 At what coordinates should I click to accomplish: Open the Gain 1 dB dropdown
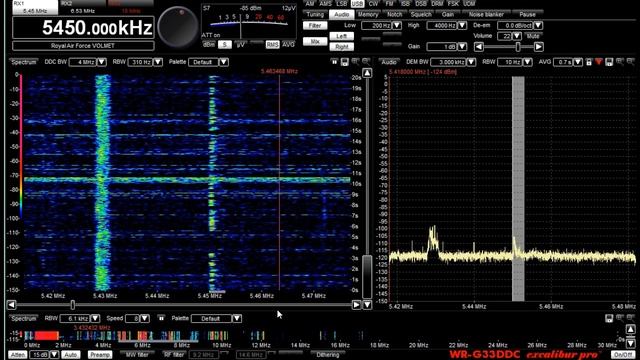(462, 47)
